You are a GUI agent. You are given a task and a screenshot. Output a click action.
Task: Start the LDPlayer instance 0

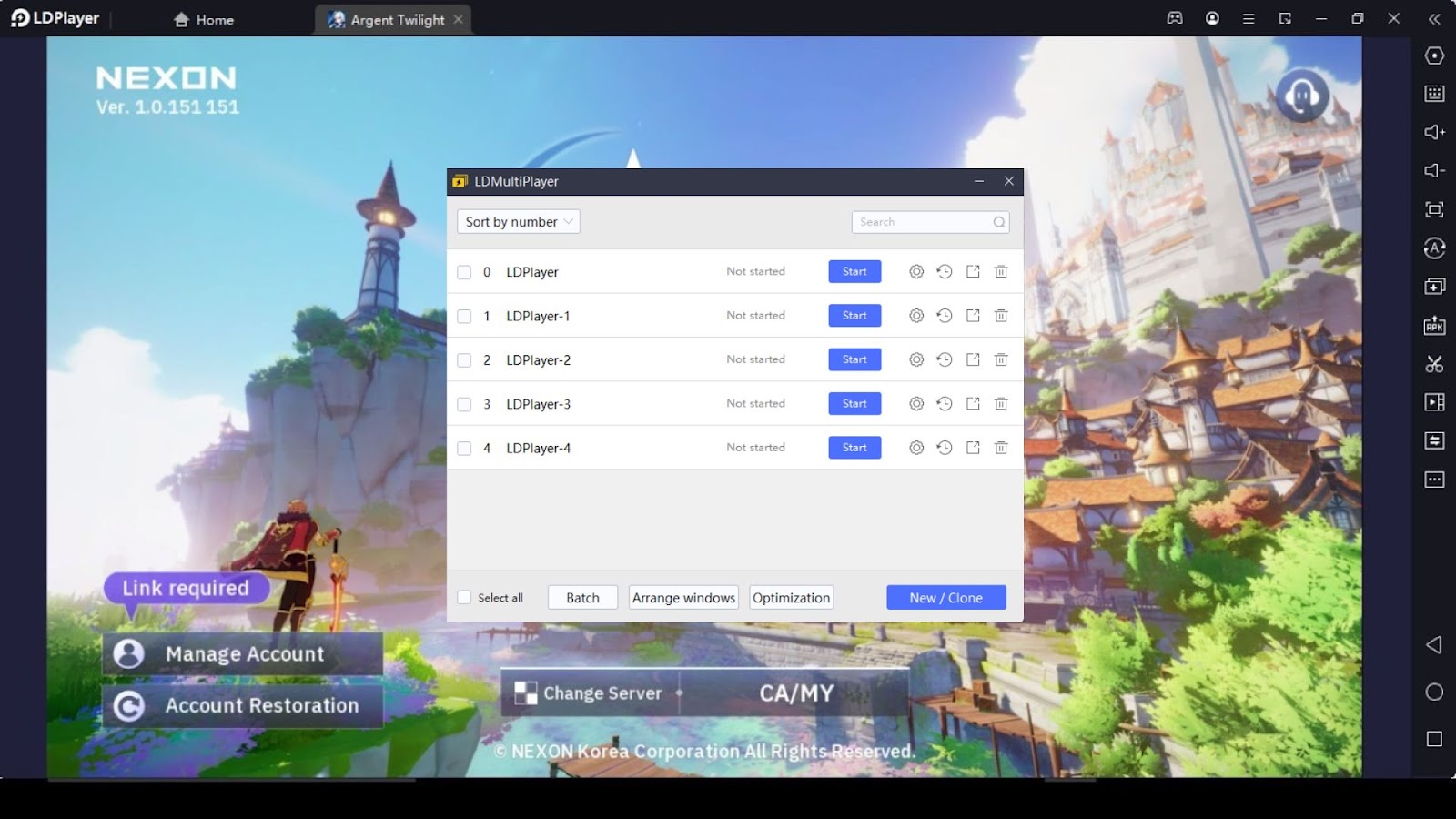pos(854,271)
